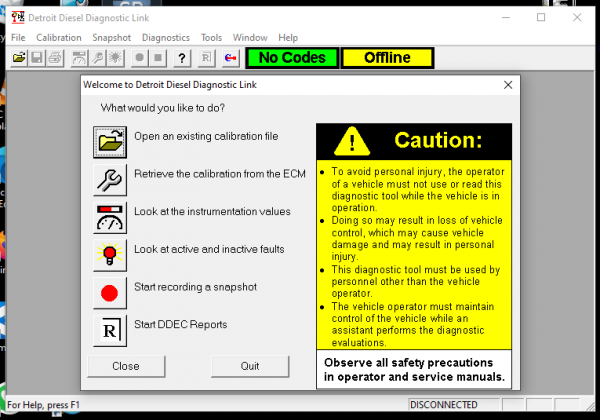Click the wrench calibration toolbar icon
This screenshot has height=420, width=600.
(x=97, y=58)
